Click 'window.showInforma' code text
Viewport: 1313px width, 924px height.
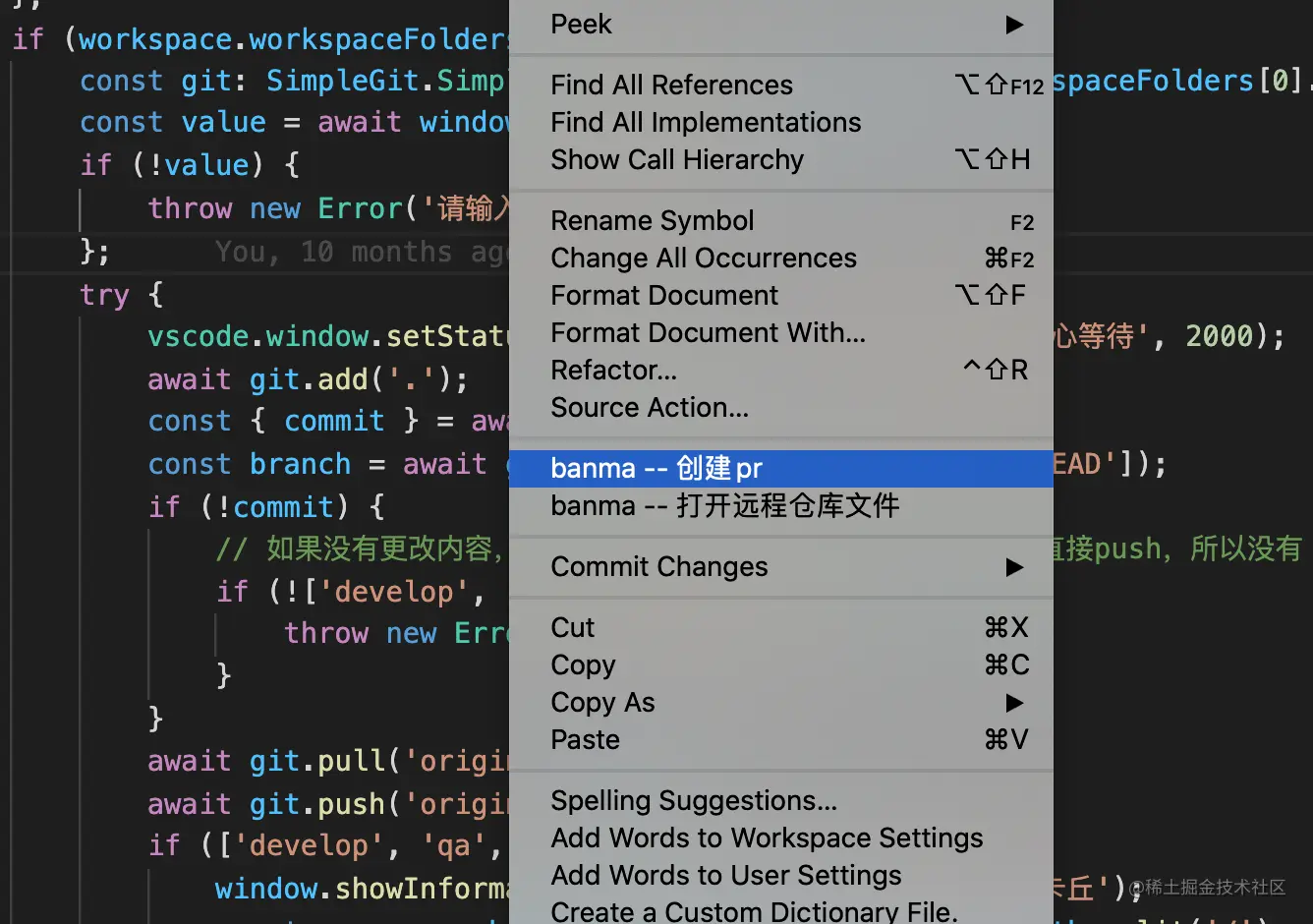click(363, 889)
